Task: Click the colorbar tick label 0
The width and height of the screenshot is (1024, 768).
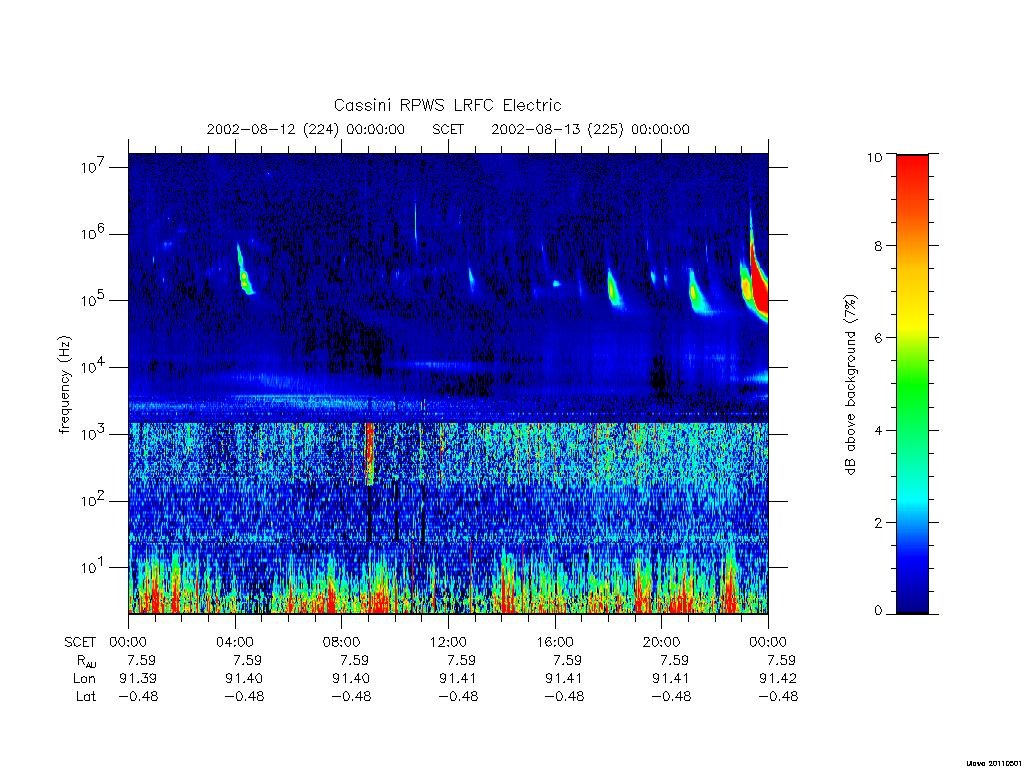Action: pos(878,611)
